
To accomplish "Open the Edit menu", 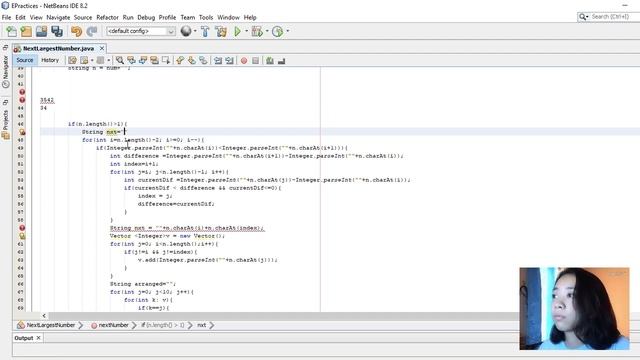I will click(20, 18).
